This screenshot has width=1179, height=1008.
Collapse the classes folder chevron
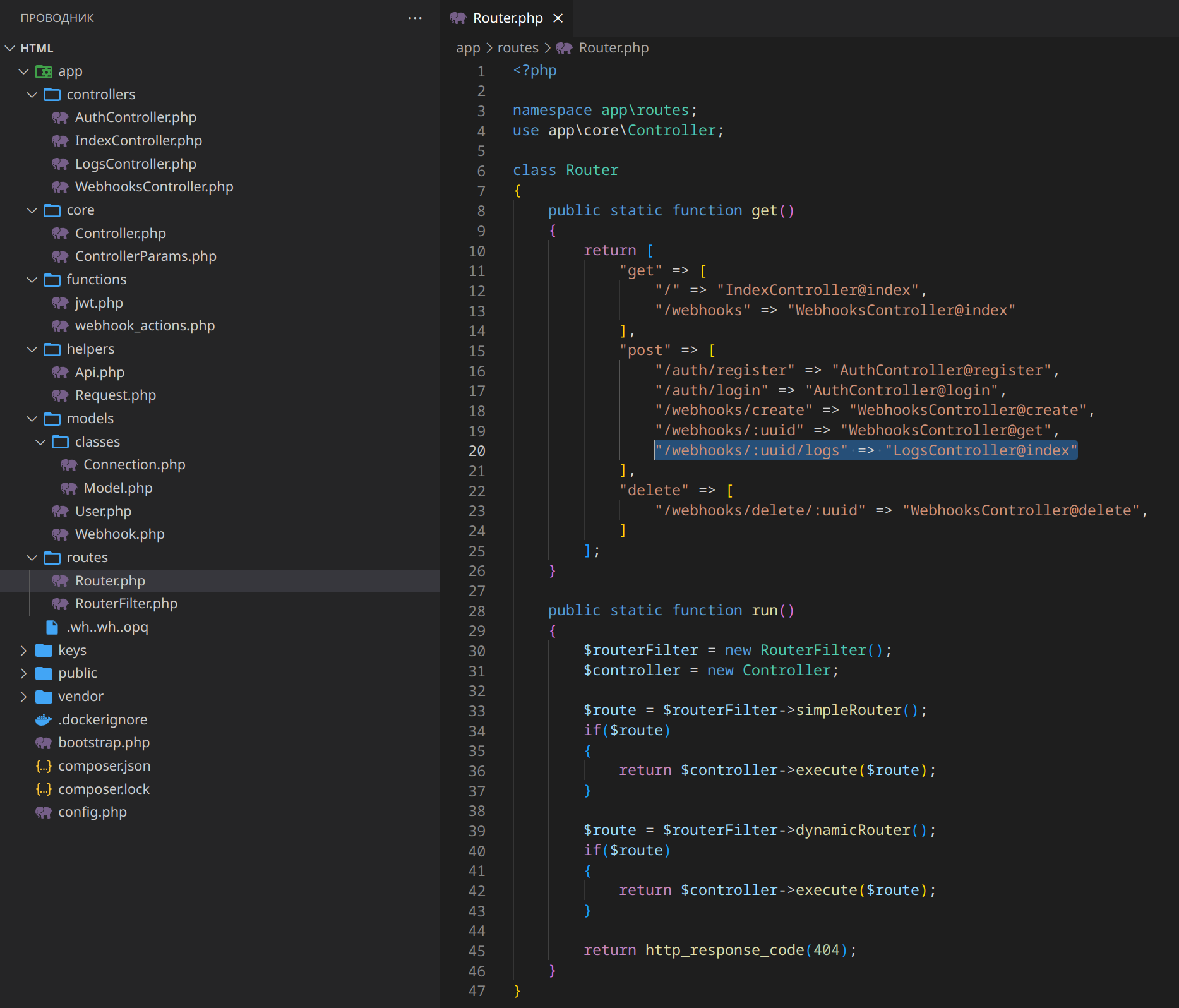[x=40, y=442]
